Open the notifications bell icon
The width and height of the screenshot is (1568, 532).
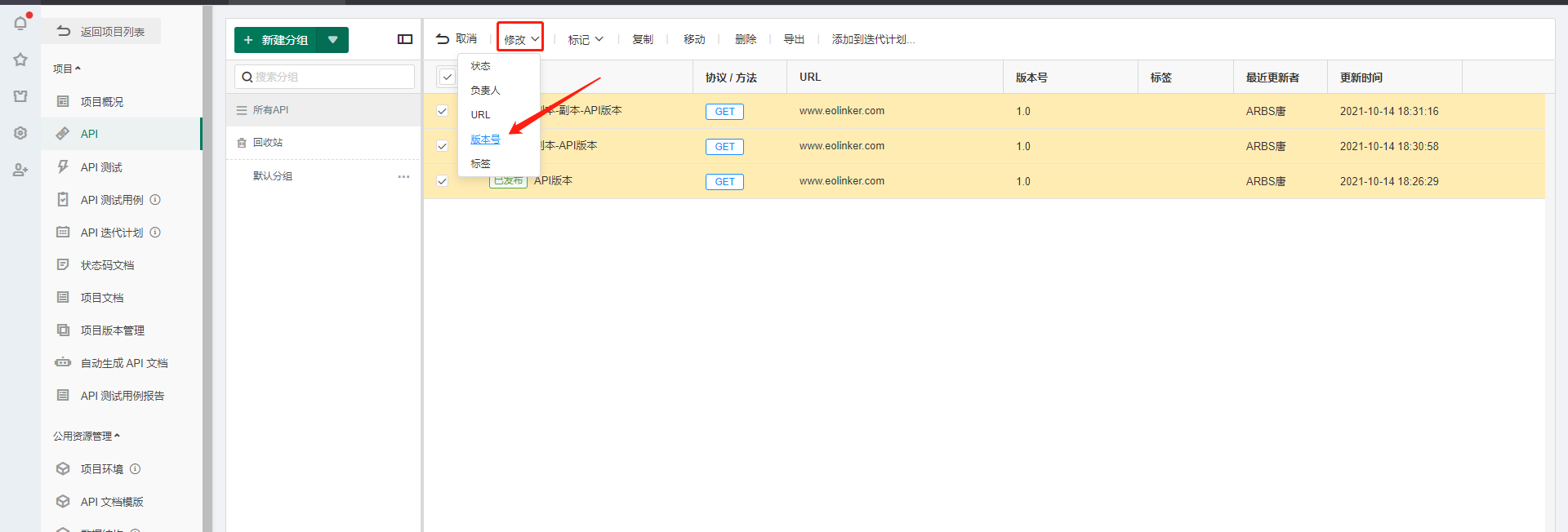tap(20, 24)
